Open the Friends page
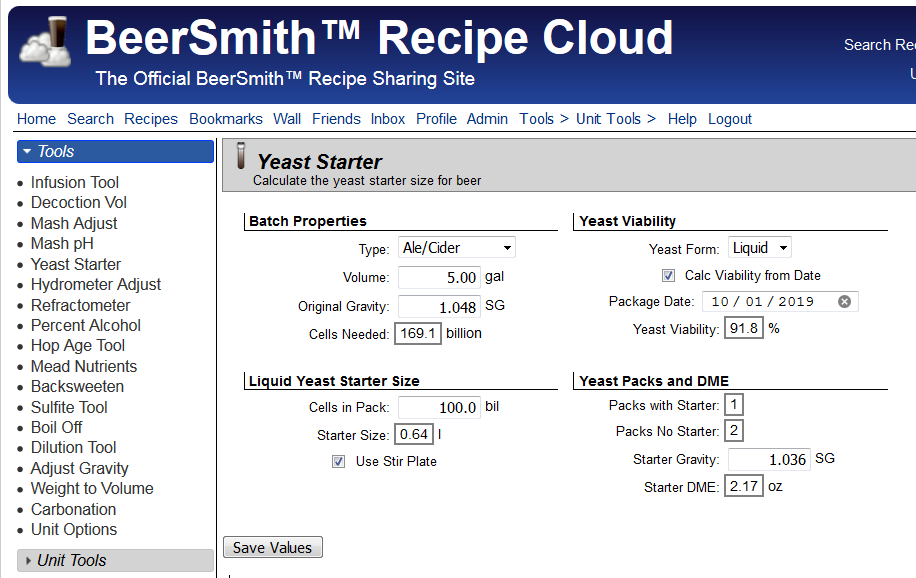 click(x=336, y=119)
